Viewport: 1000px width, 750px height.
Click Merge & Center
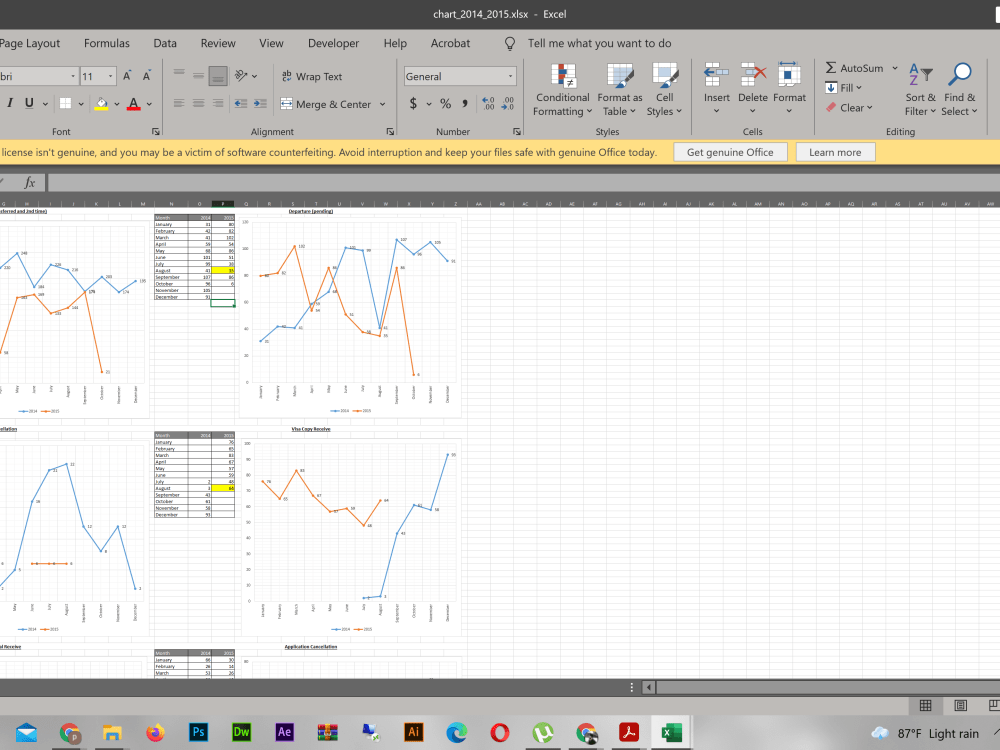pos(326,104)
